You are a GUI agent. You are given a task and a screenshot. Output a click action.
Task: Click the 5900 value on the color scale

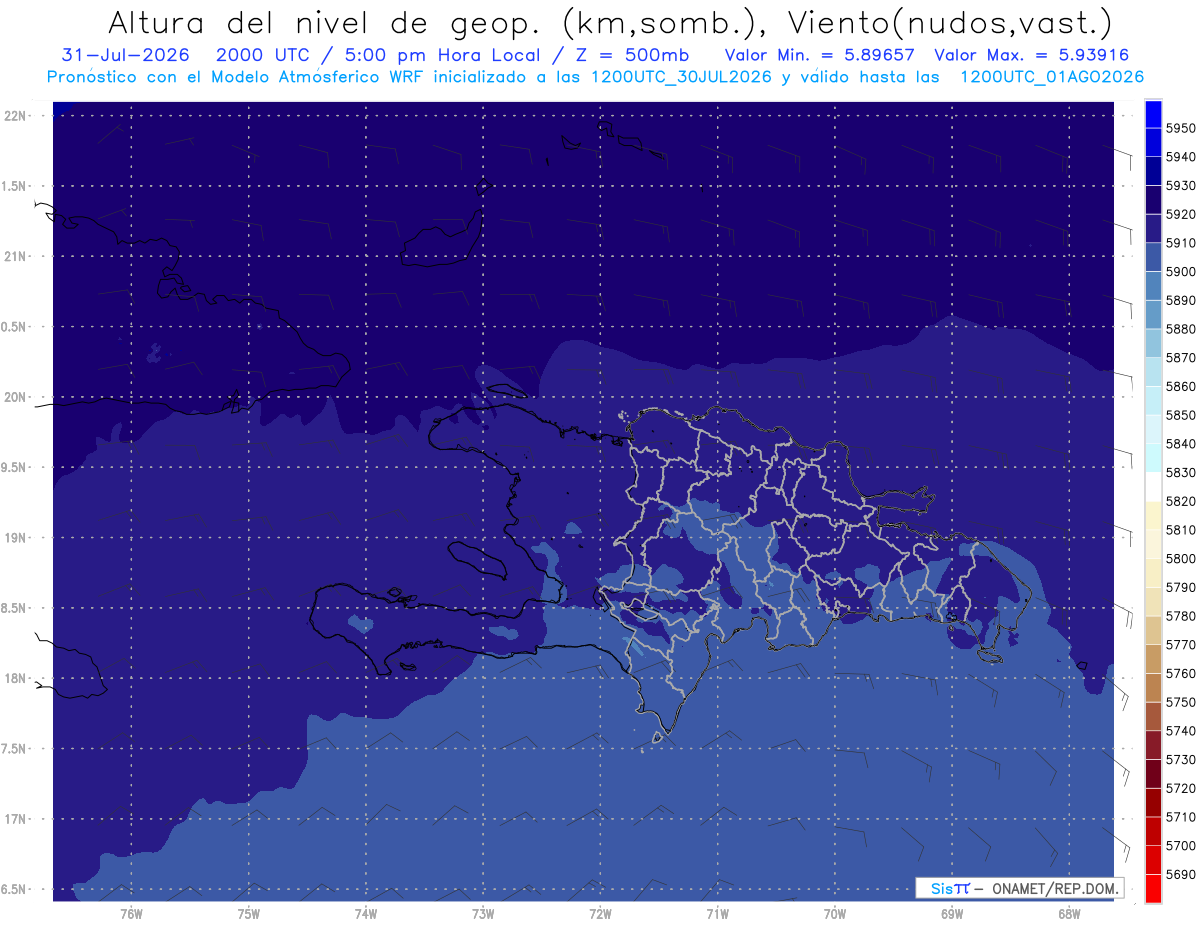tap(1180, 271)
